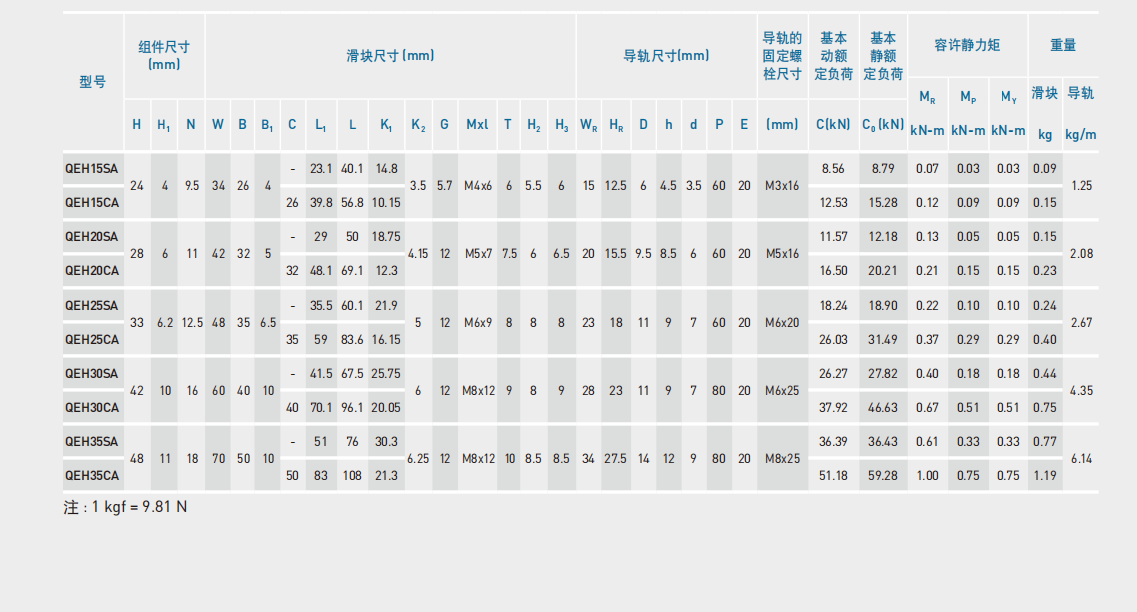Screen dimensions: 1137x612
Task: Click the 型号 column header
Action: [x=92, y=83]
